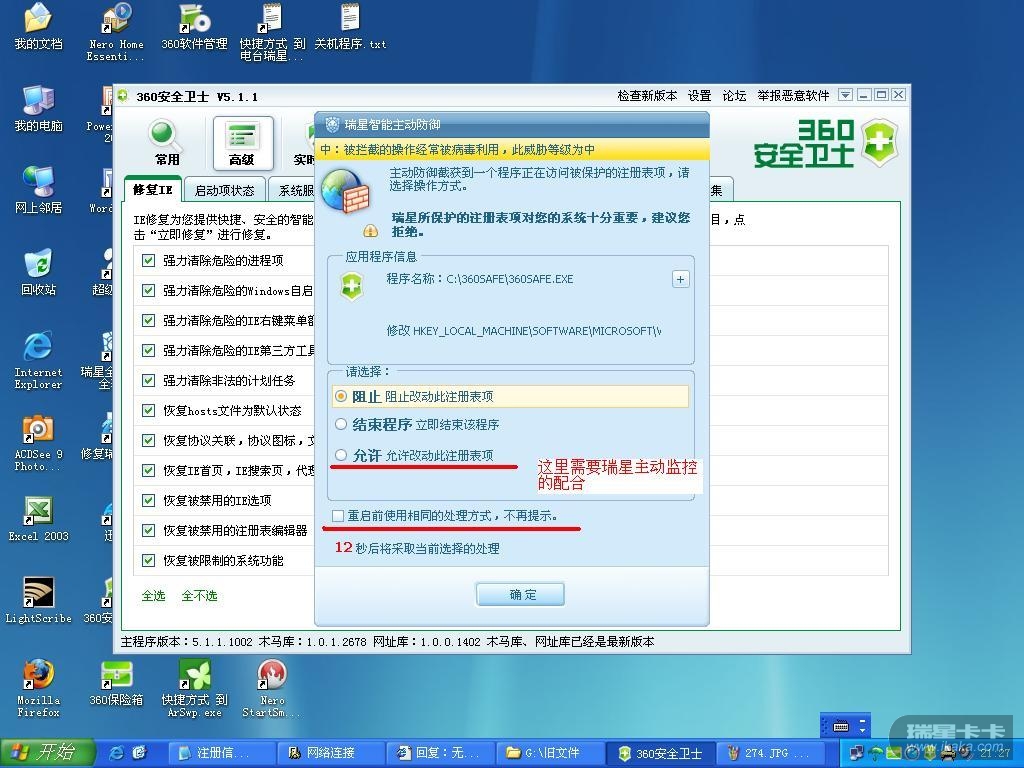Screen dimensions: 1024x768
Task: Switch to 网络连接 taskbar window
Action: 331,753
